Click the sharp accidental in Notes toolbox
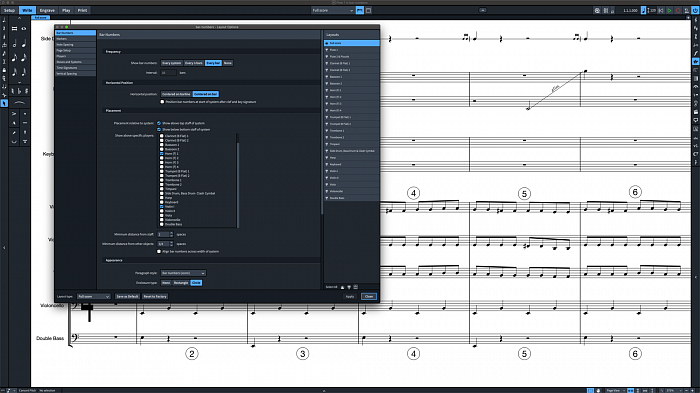 27,91
